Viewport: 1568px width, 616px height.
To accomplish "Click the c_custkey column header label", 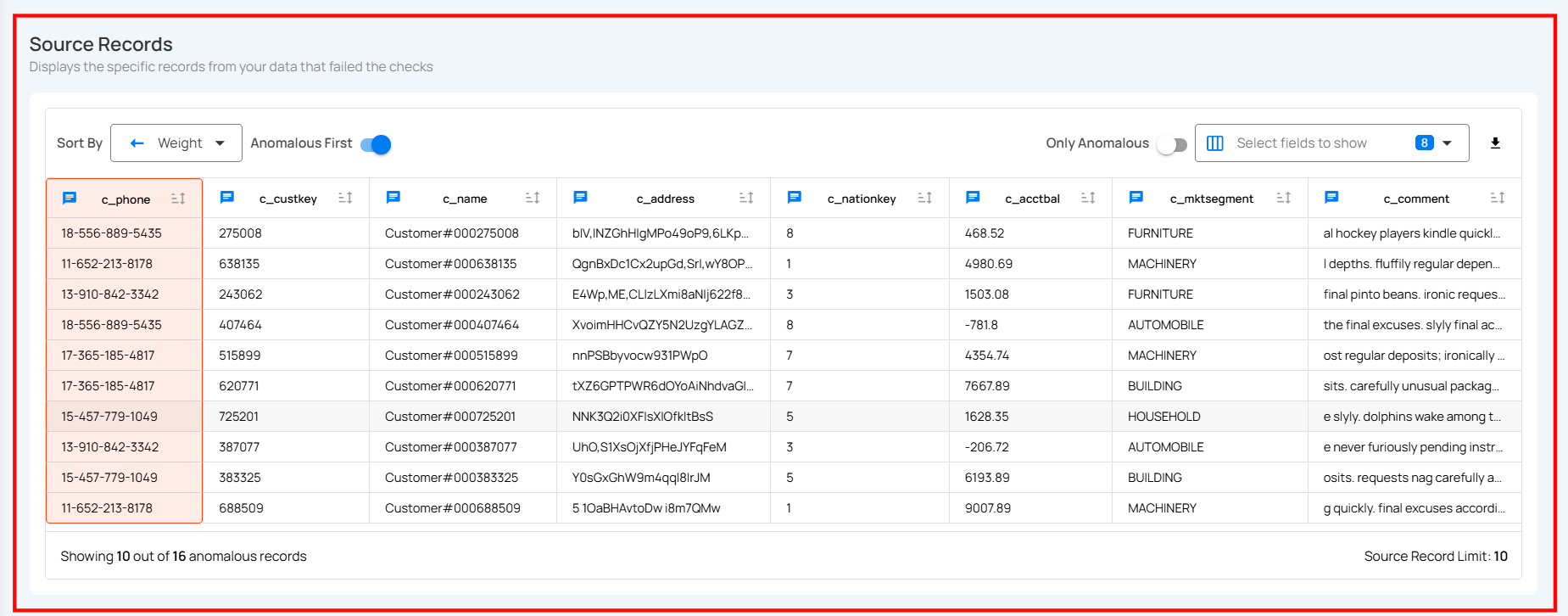I will pyautogui.click(x=288, y=199).
